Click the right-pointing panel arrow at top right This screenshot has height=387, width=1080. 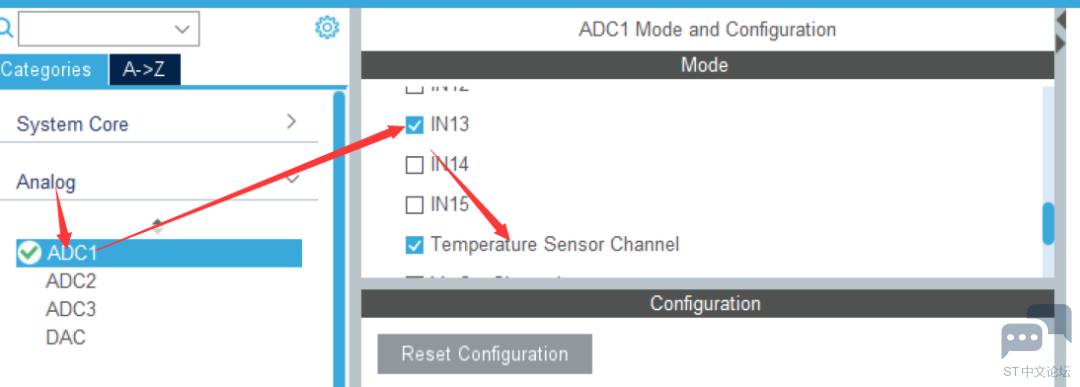coord(1061,44)
